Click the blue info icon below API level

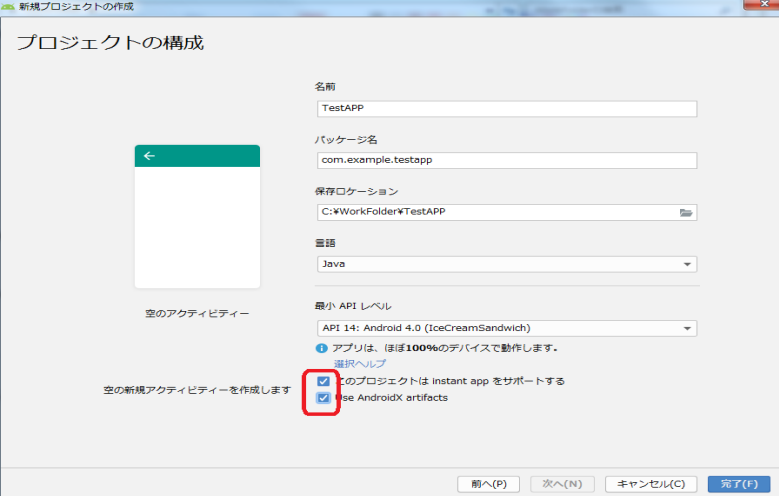point(321,348)
